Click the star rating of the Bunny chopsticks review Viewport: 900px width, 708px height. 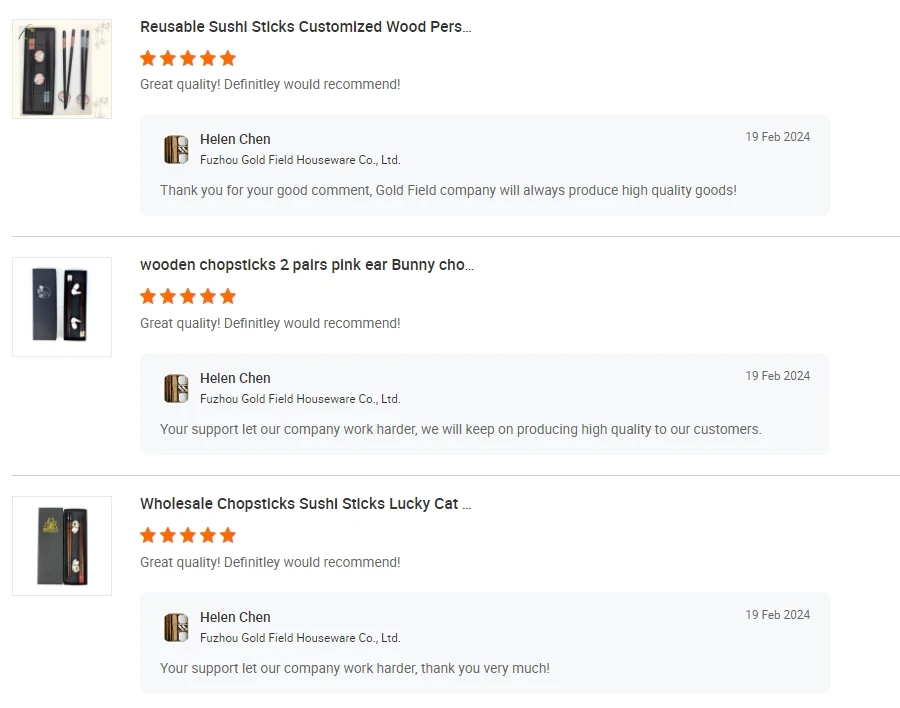pyautogui.click(x=188, y=296)
